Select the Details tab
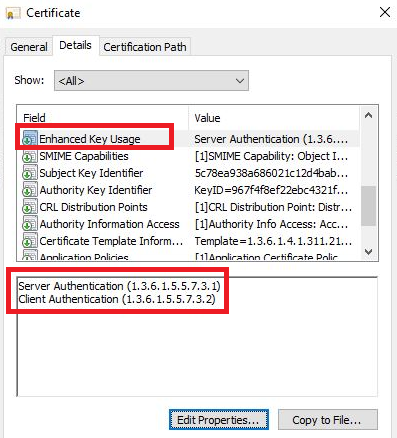 coord(75,45)
